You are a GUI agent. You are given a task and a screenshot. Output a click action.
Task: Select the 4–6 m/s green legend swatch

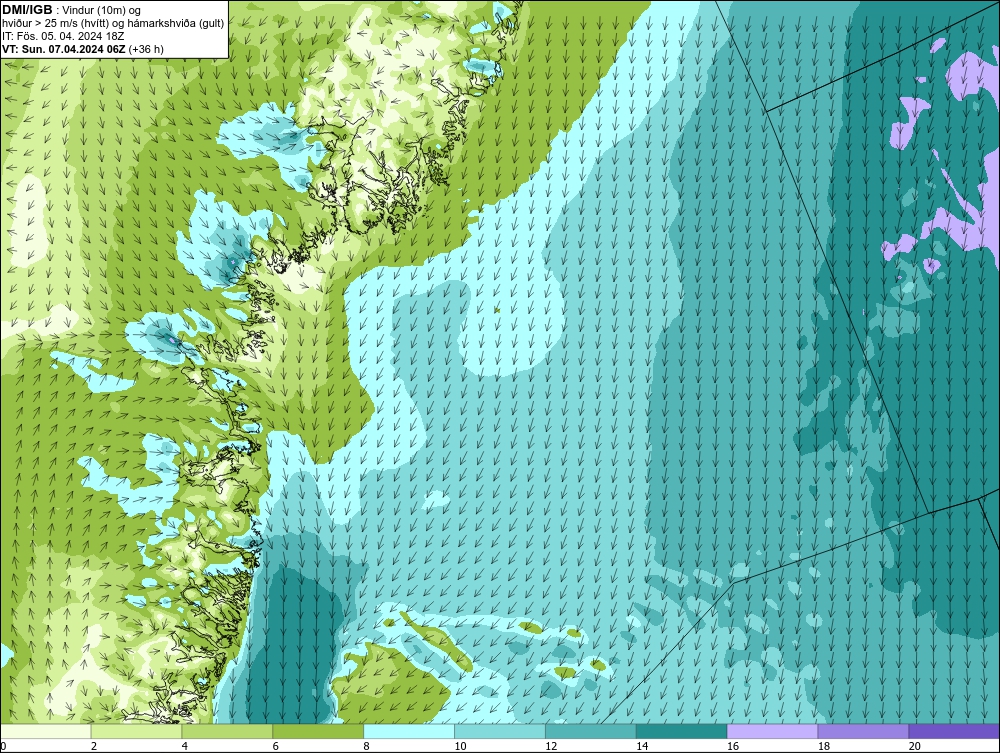227,731
